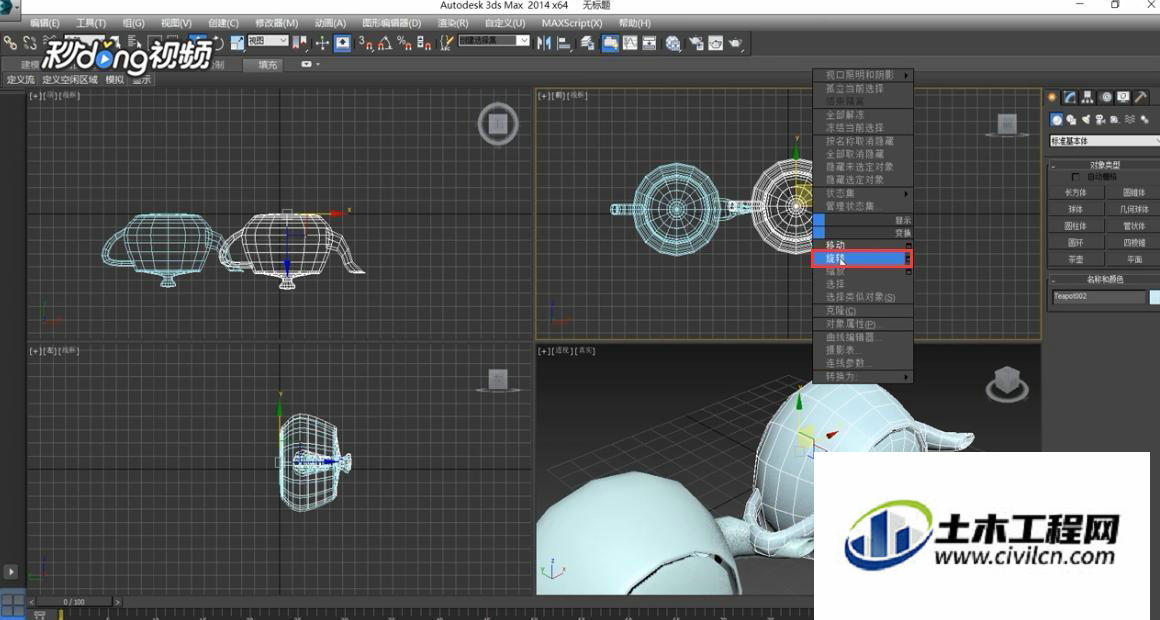
Task: Collapse the 对象类型 rollout
Action: coord(1105,165)
